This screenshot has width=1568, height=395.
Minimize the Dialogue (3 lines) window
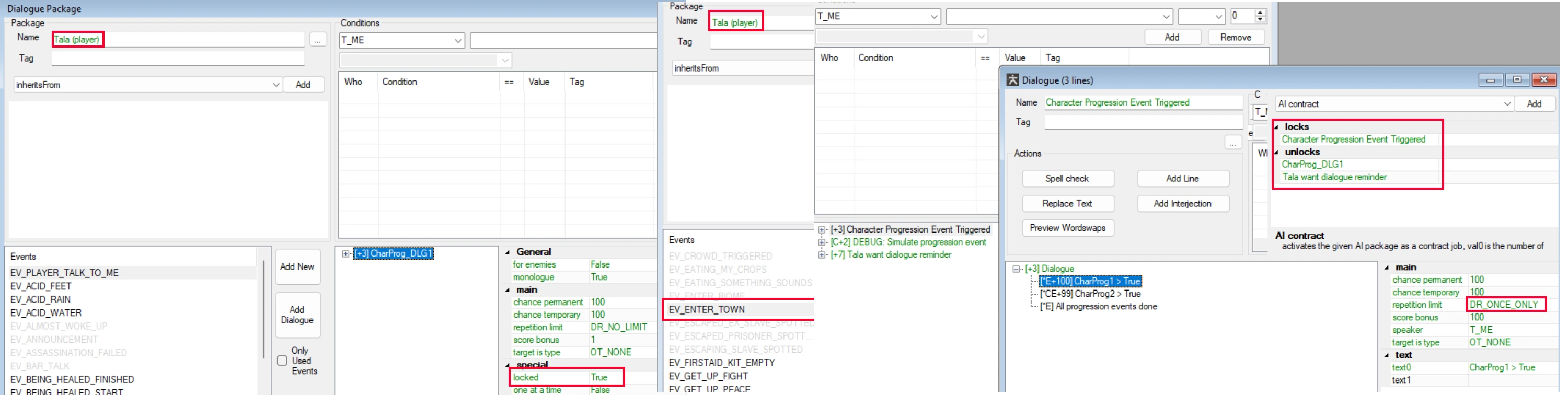pyautogui.click(x=1491, y=80)
